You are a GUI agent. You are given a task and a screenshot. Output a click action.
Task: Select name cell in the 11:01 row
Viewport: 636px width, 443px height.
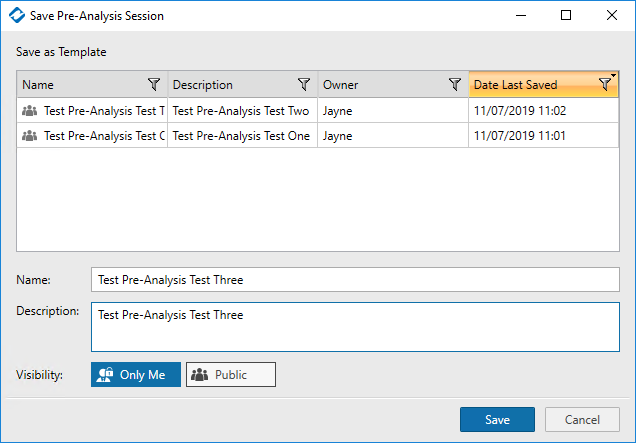92,135
